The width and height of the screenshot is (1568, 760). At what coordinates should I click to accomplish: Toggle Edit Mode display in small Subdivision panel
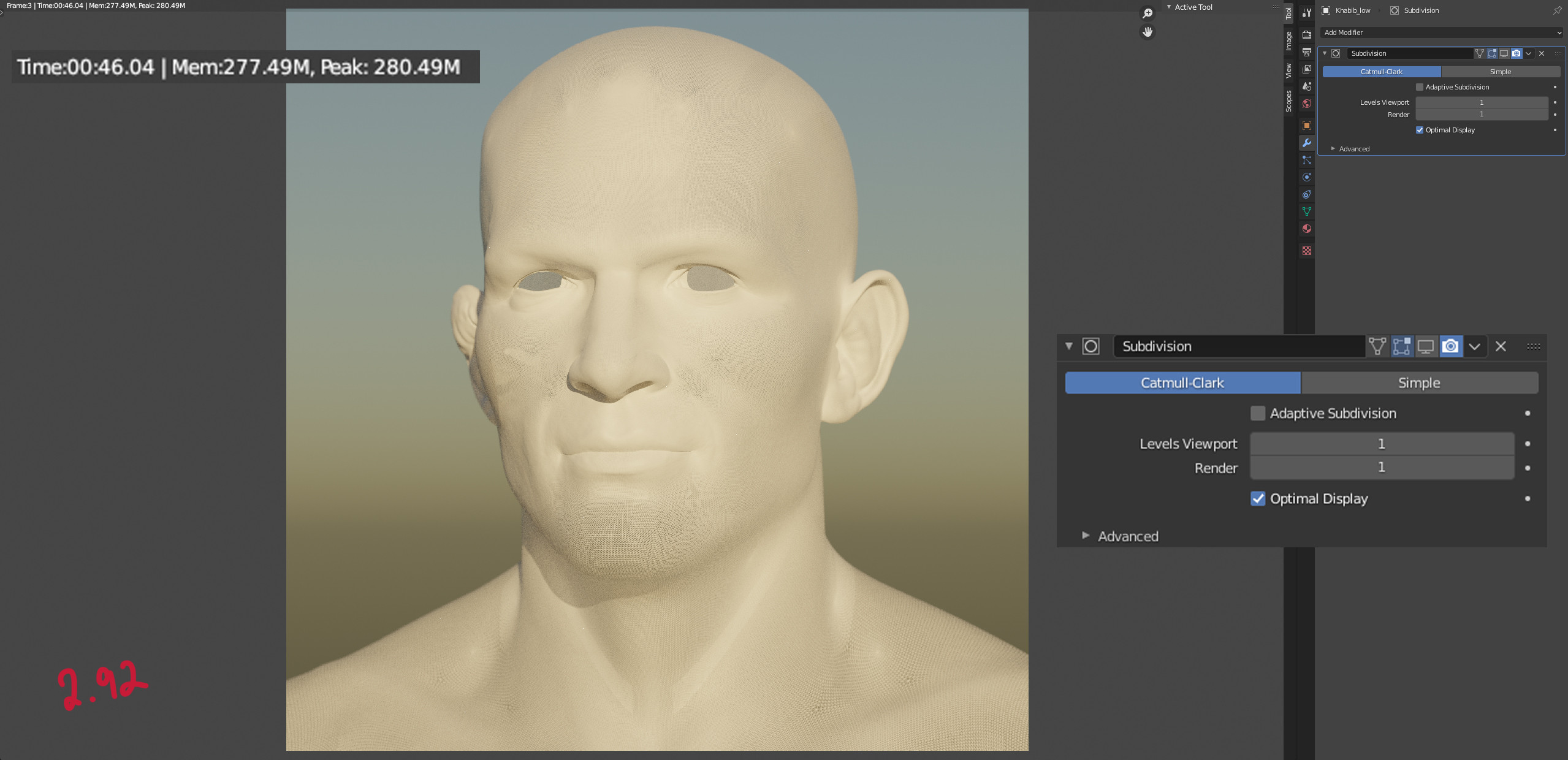1491,53
